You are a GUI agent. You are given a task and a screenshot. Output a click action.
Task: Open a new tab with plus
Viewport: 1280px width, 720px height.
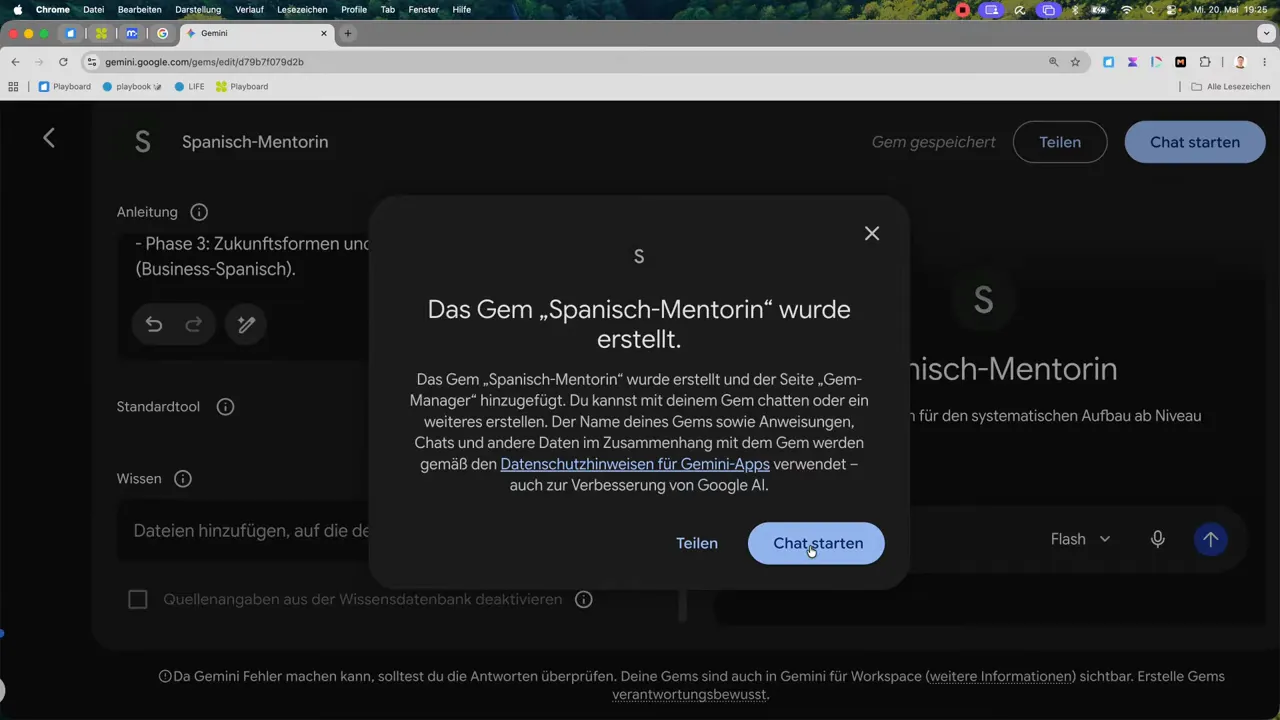point(348,33)
